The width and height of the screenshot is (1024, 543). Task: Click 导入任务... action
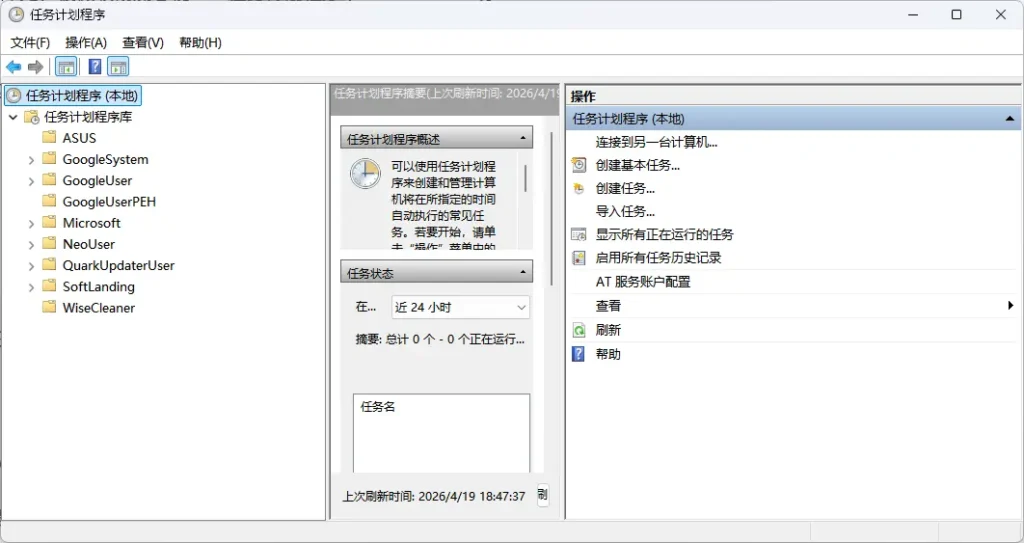pyautogui.click(x=625, y=211)
